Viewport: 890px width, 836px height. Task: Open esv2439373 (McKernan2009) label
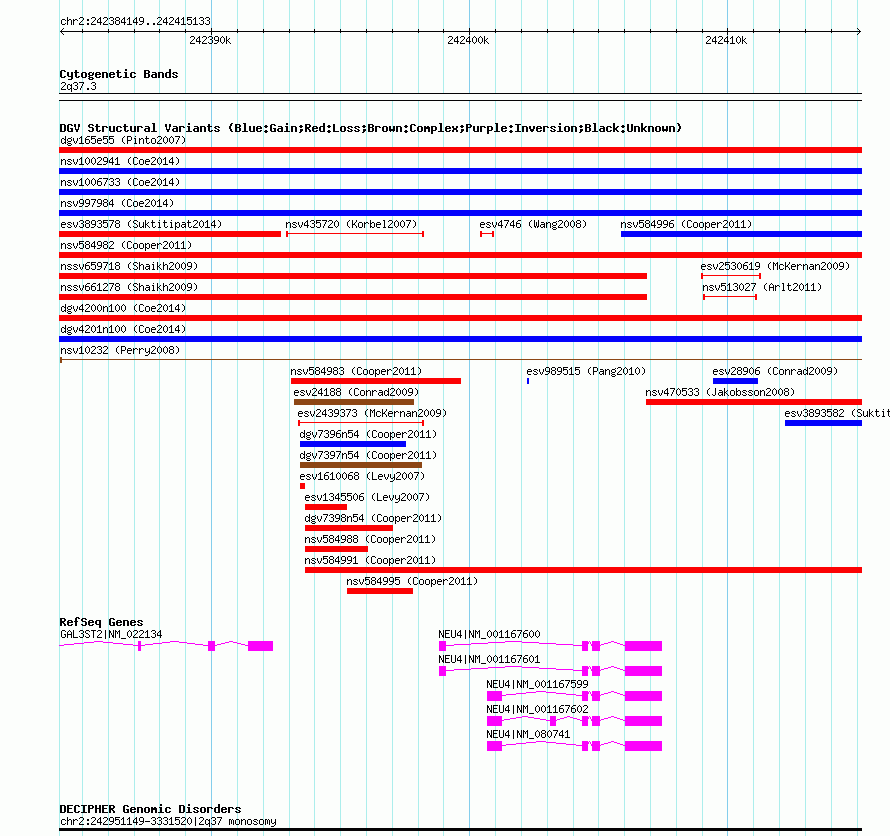[x=372, y=413]
